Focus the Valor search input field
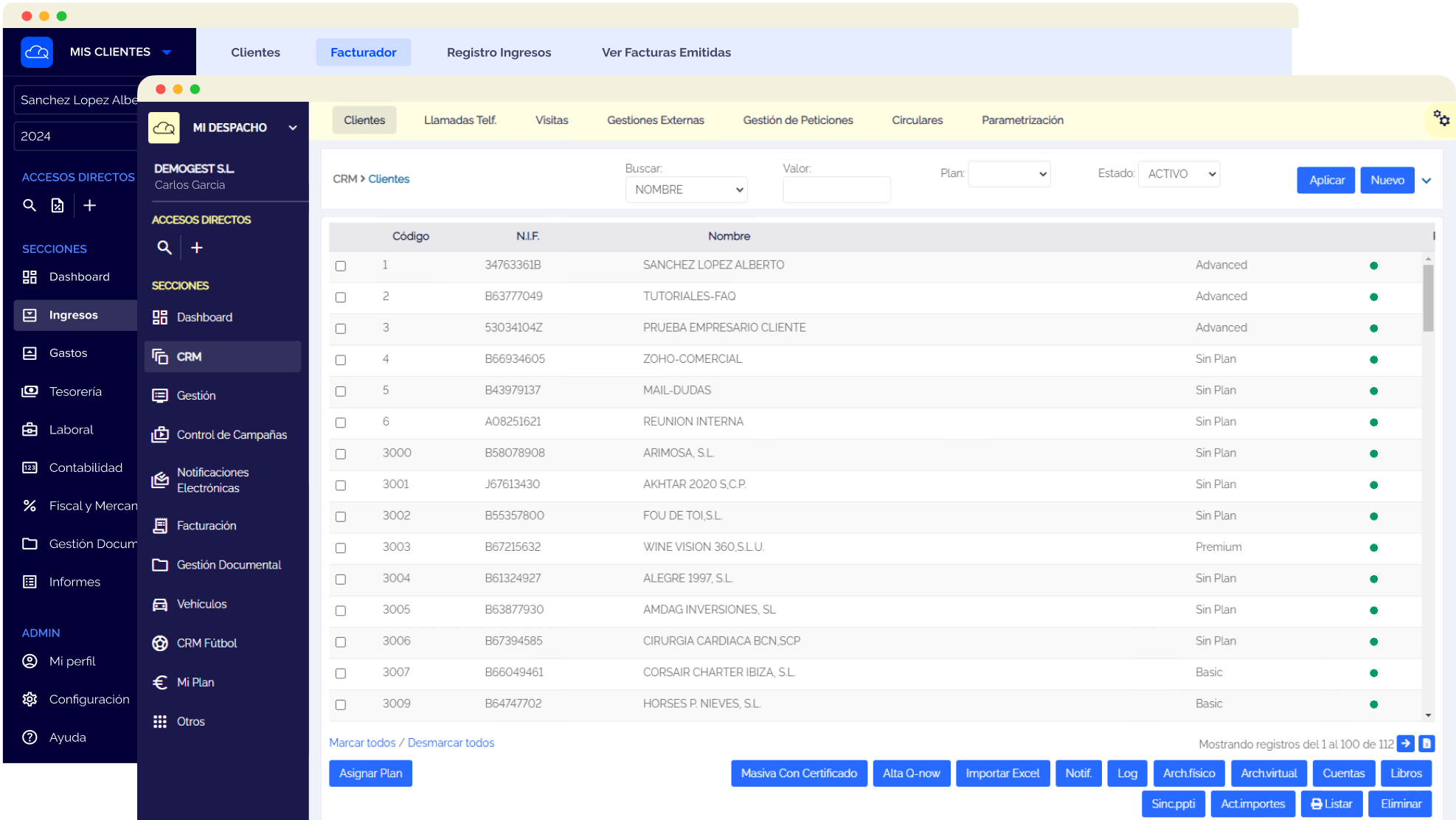The height and width of the screenshot is (820, 1456). click(x=836, y=190)
